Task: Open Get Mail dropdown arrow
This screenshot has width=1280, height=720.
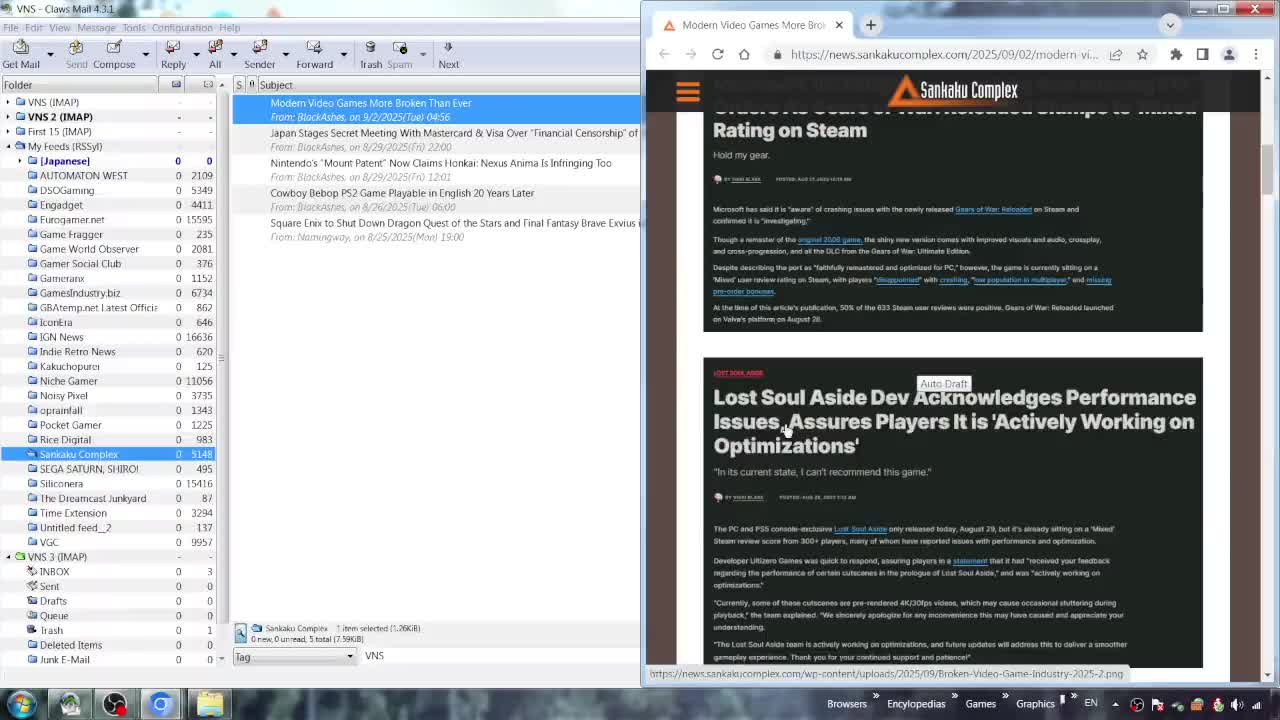Action: point(50,54)
